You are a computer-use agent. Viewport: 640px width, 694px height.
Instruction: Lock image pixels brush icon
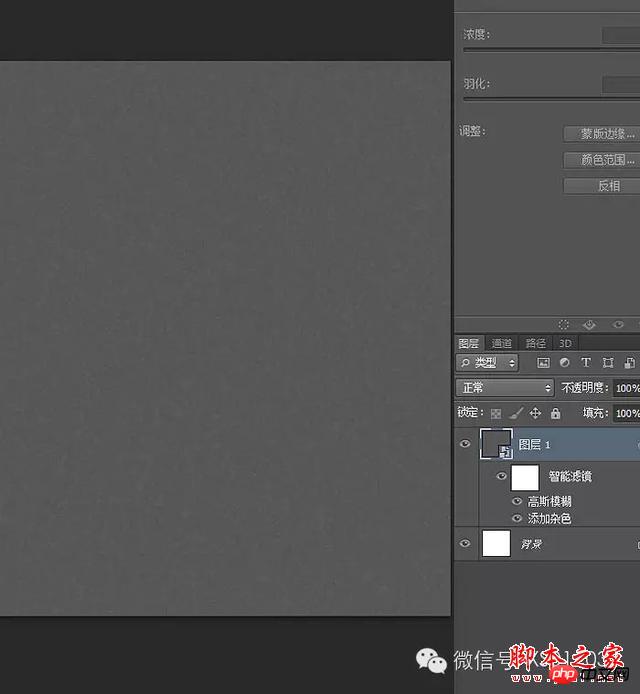pyautogui.click(x=516, y=413)
